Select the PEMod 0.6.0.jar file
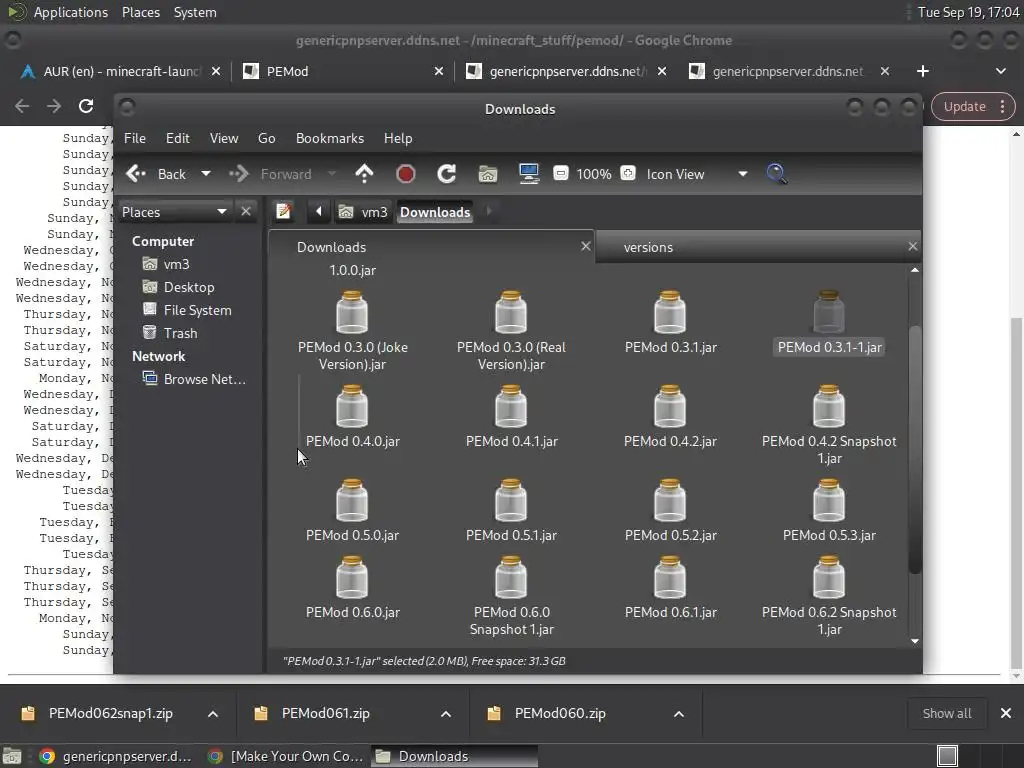 coord(353,588)
